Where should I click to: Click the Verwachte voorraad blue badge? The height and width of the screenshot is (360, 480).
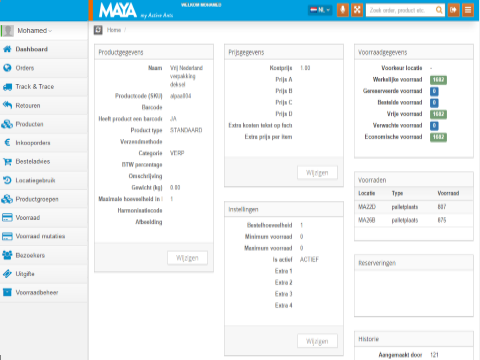pos(434,126)
